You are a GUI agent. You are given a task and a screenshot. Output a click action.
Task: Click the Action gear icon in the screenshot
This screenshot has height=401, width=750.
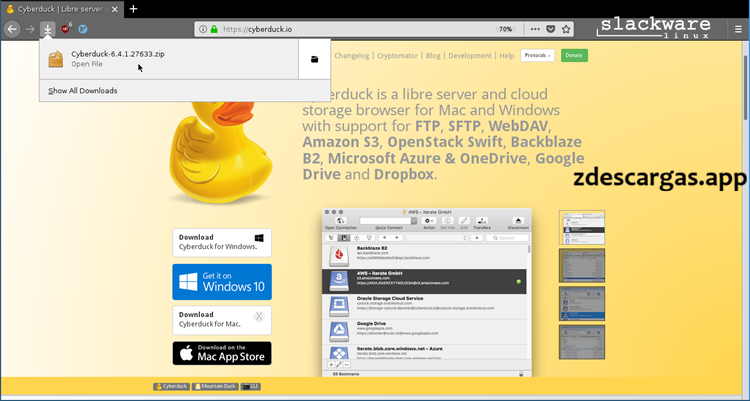(429, 221)
